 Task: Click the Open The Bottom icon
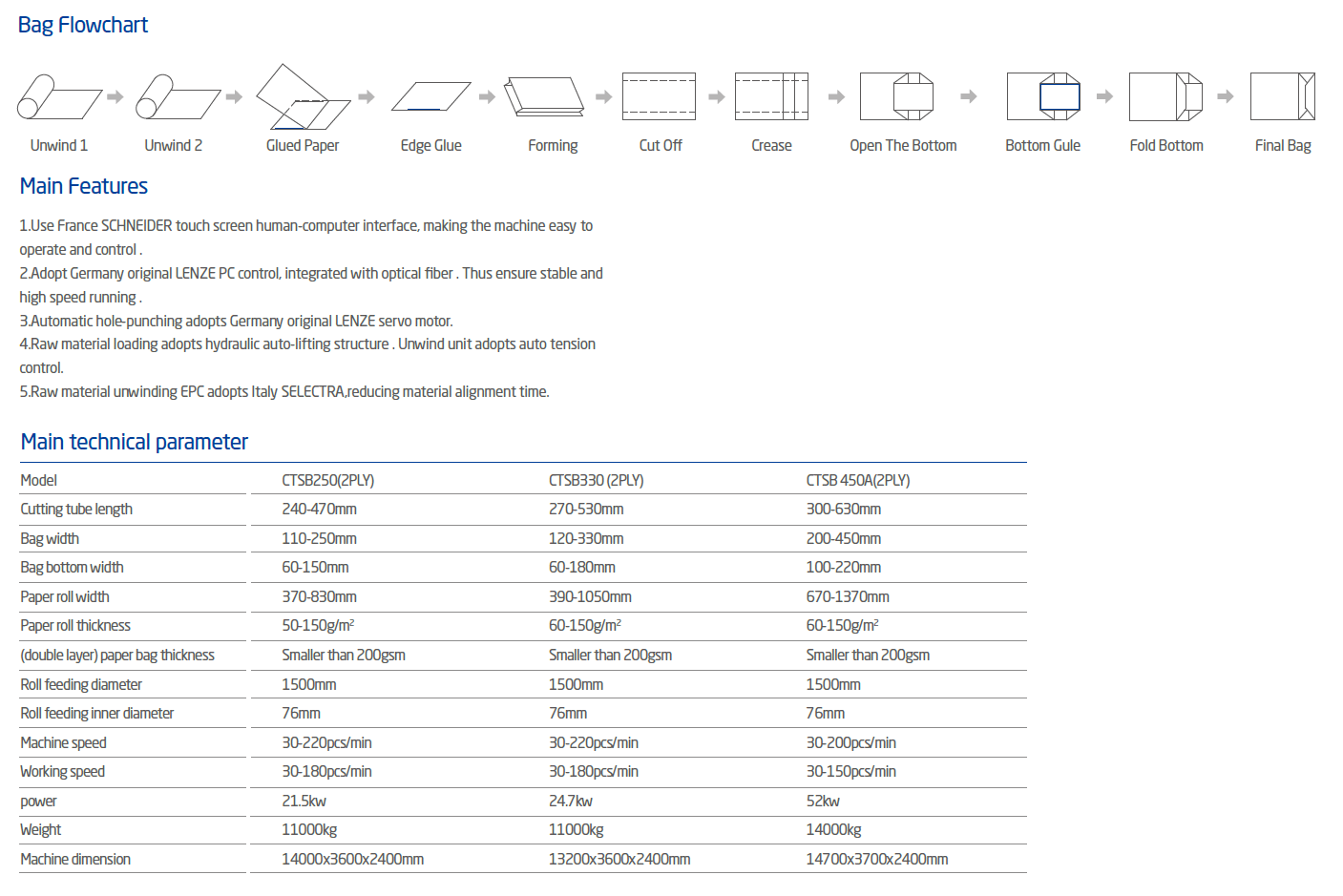[x=896, y=96]
